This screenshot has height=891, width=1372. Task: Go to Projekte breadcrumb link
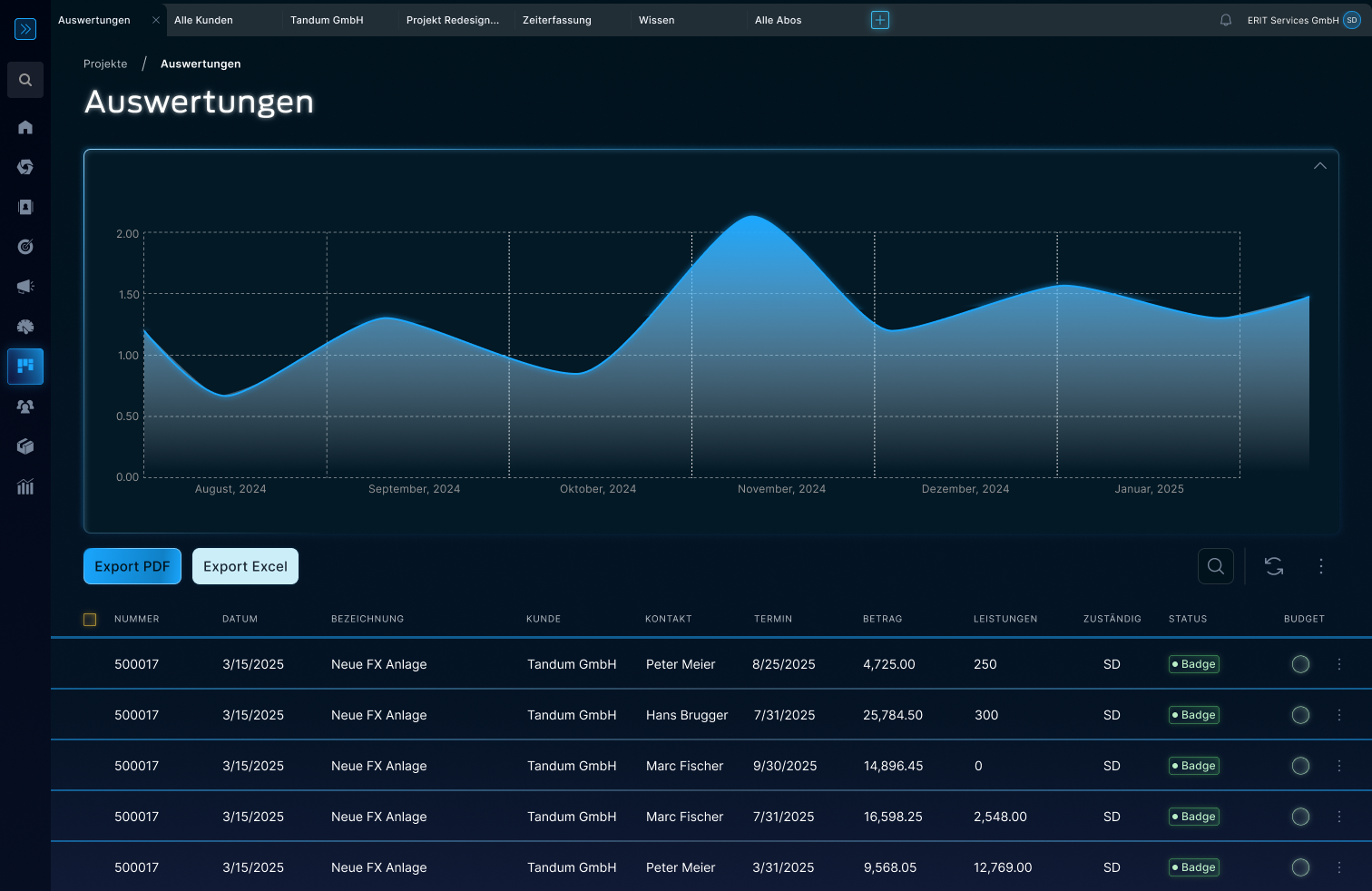(x=105, y=64)
